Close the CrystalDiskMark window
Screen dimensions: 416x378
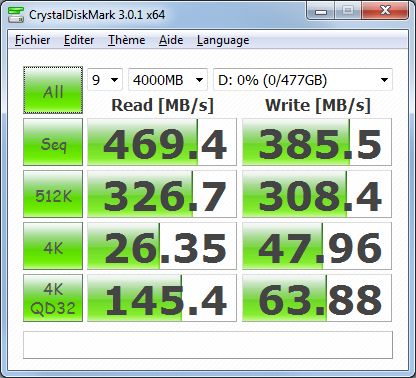385,11
